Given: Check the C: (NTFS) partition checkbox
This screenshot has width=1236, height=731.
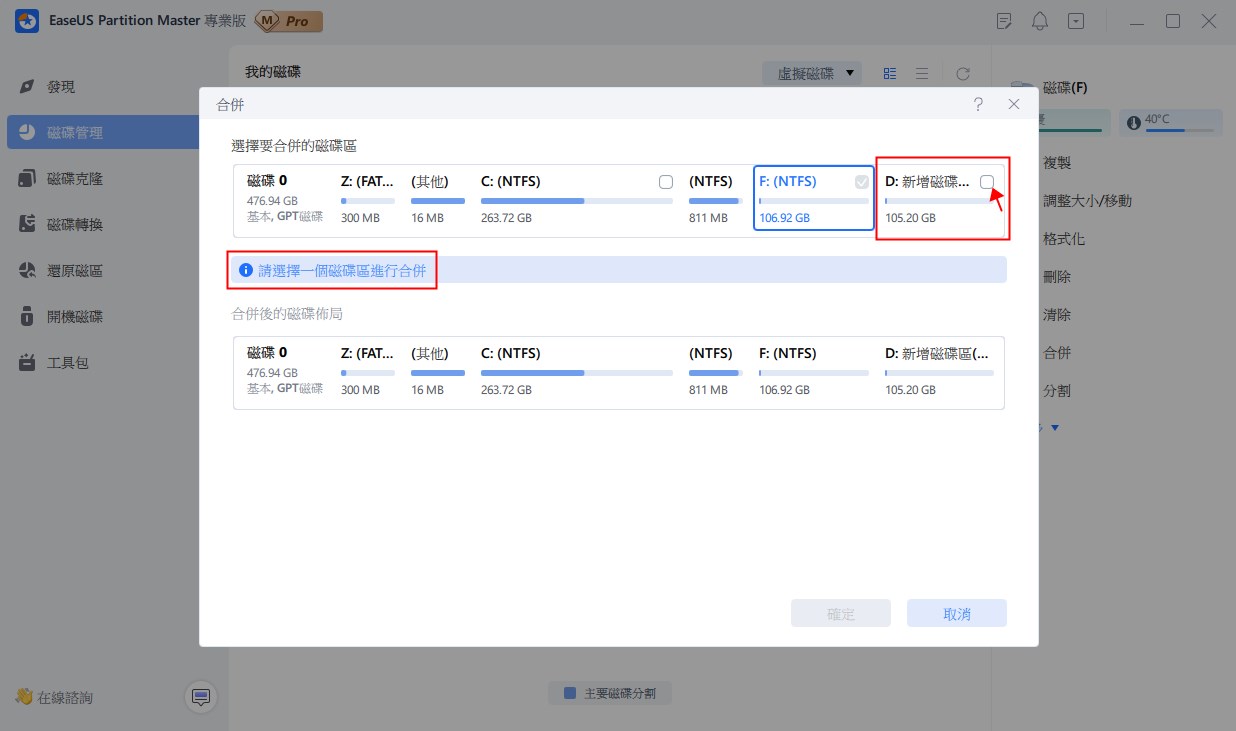Looking at the screenshot, I should click(666, 182).
